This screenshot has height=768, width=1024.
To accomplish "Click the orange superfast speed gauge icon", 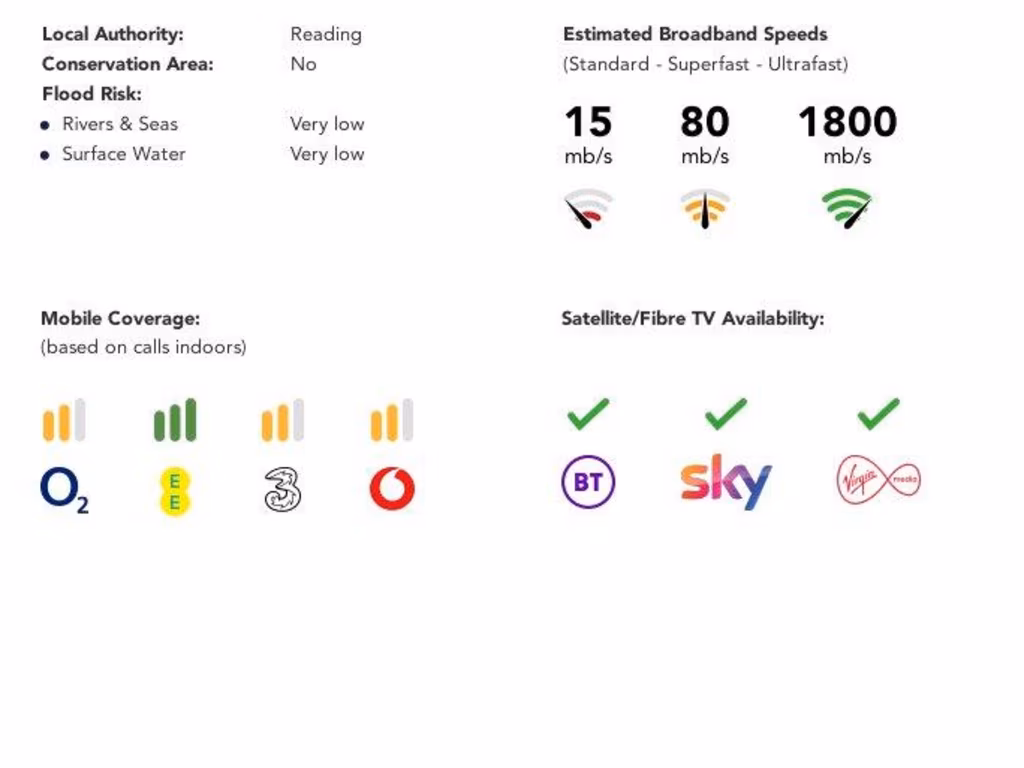I will click(705, 209).
